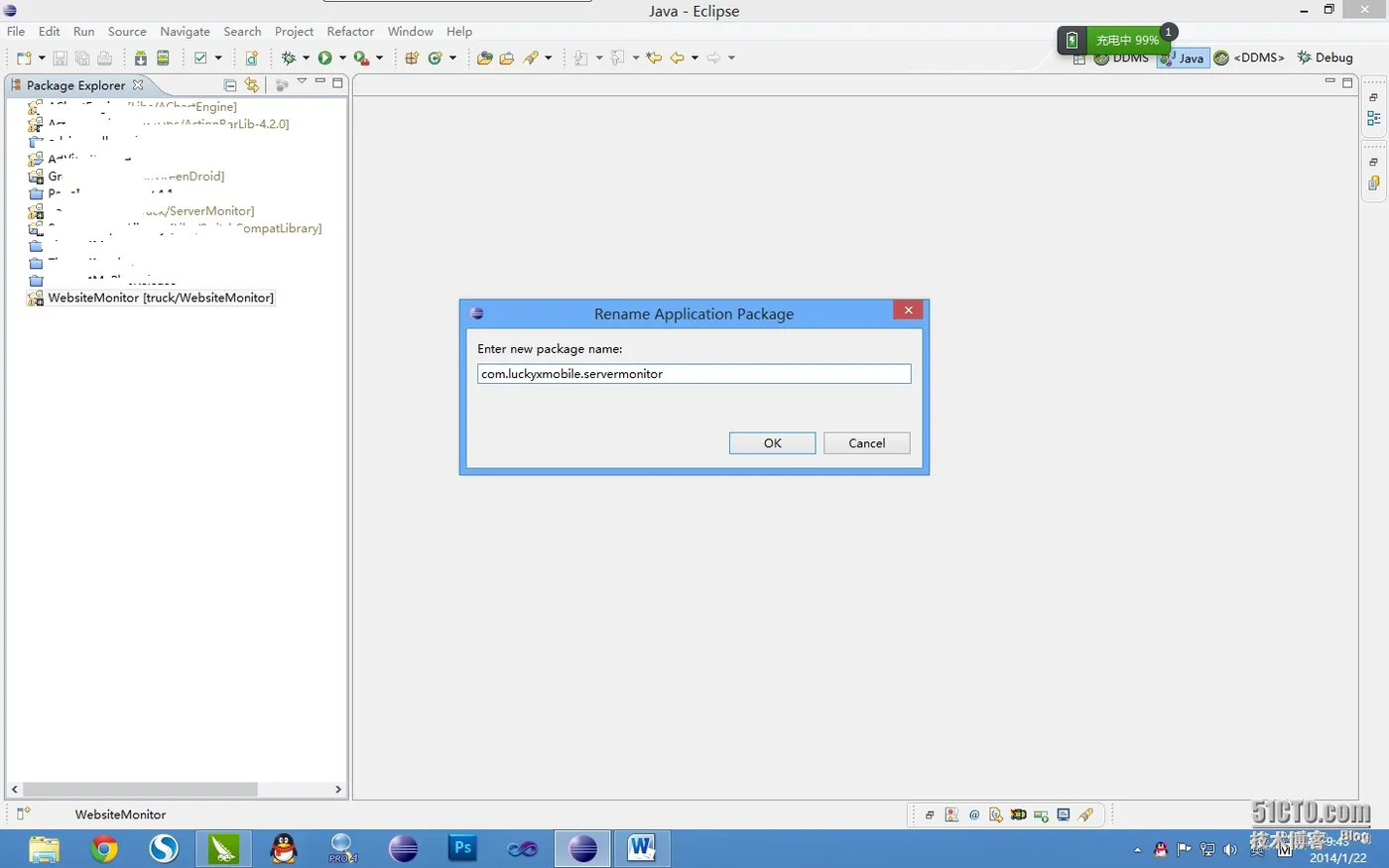Expand the checkmark task icon dropdown
1389x868 pixels.
click(x=218, y=58)
